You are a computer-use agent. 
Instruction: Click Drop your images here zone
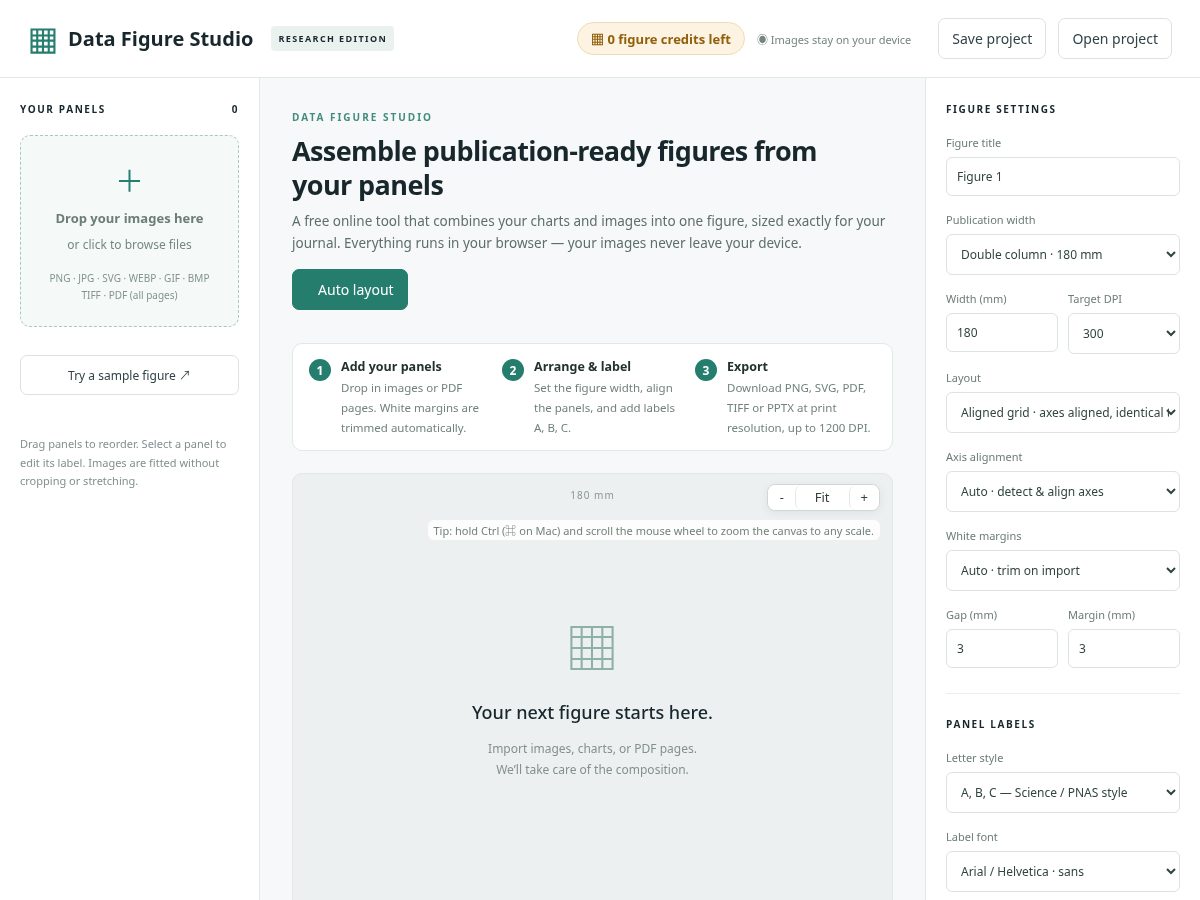pyautogui.click(x=129, y=231)
